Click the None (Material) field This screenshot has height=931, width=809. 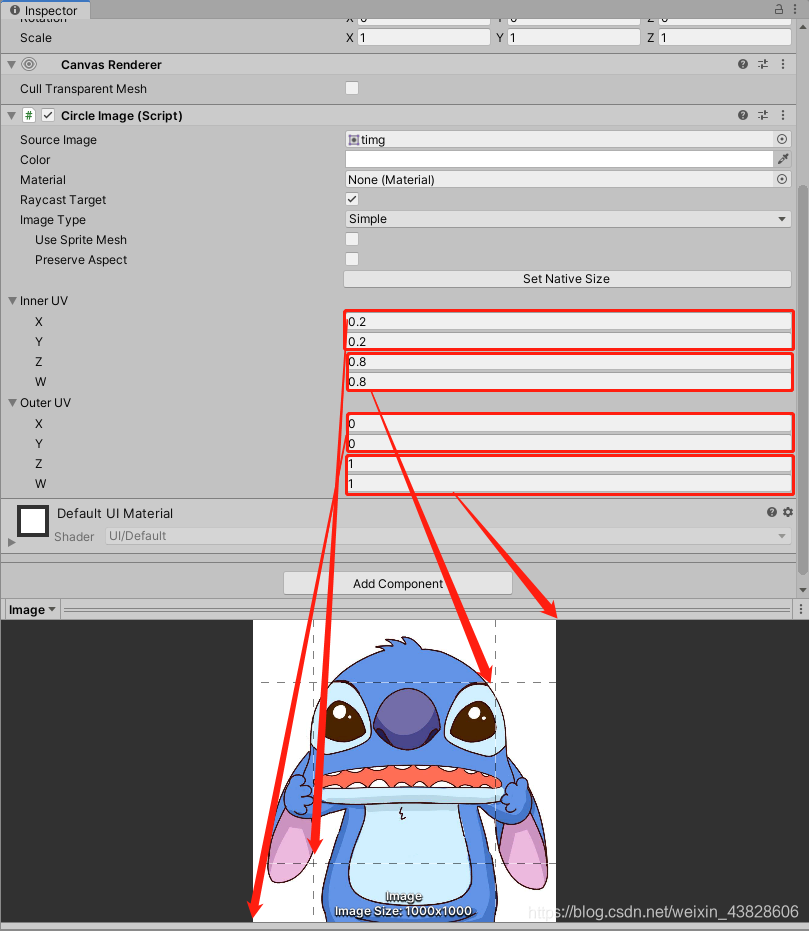coord(560,179)
